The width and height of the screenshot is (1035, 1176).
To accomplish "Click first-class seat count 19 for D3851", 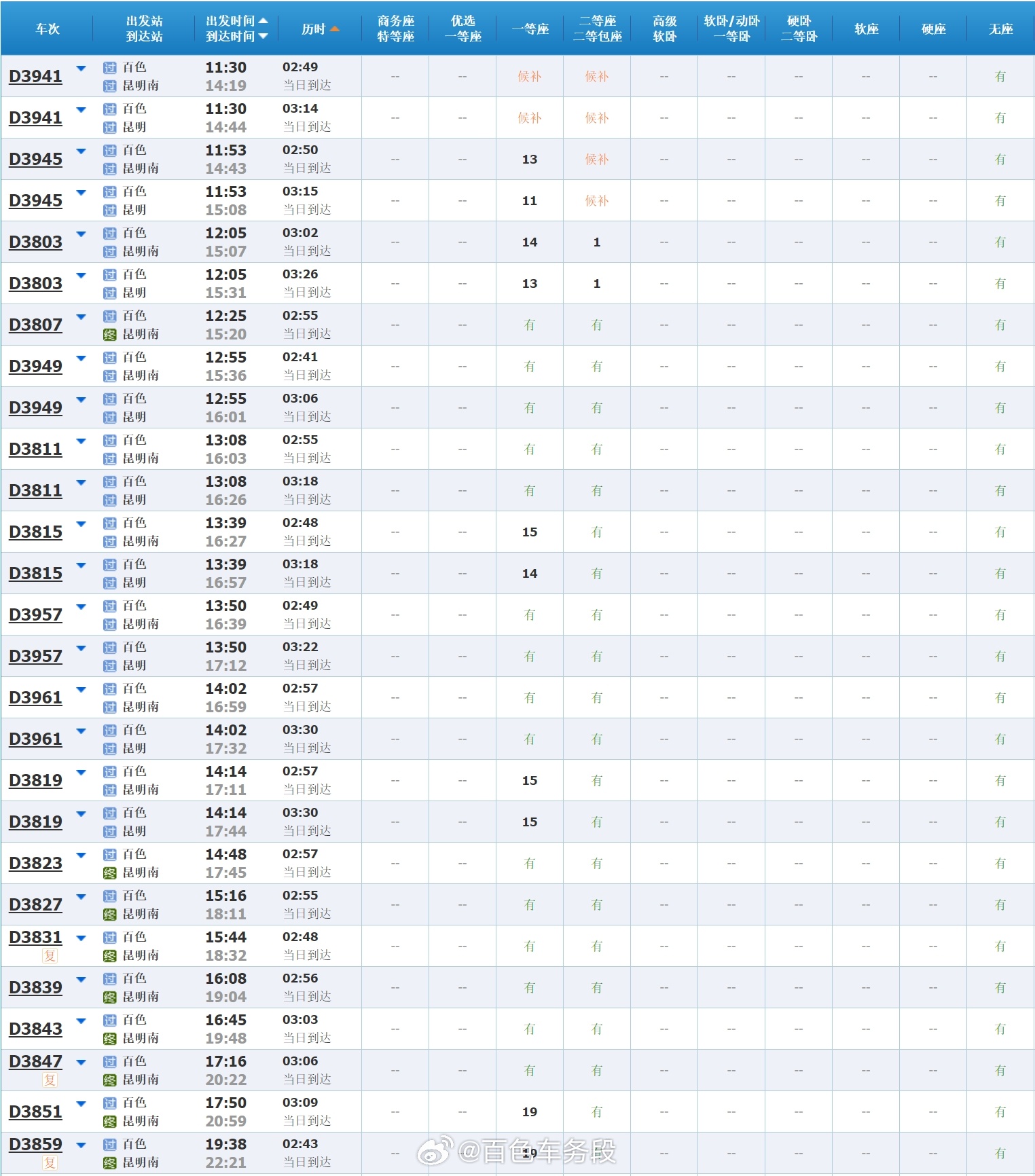I will 530,1112.
